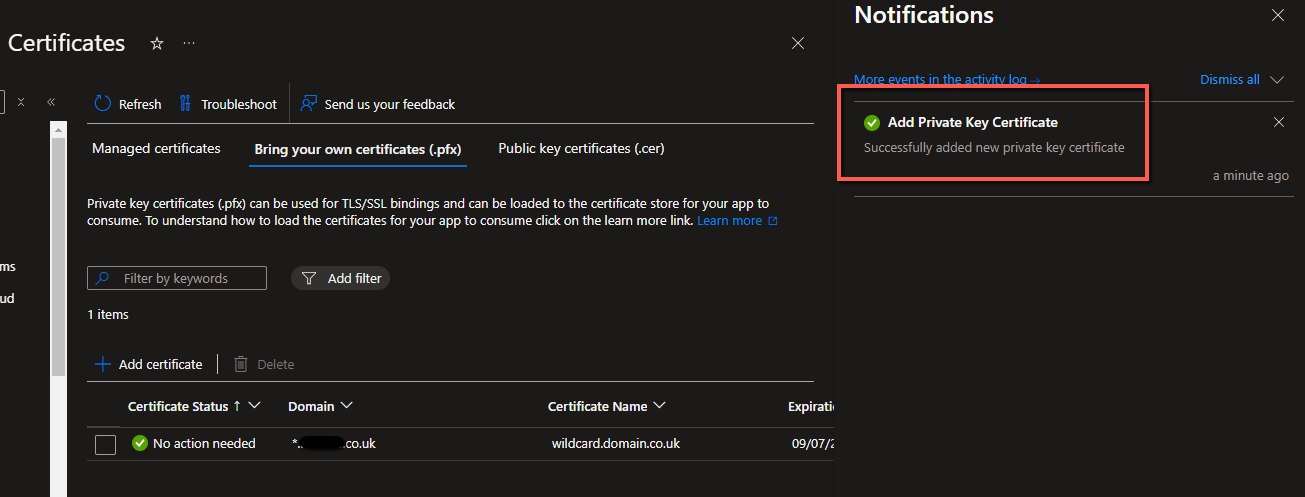Expand Certificate Status column dropdown
Screen dimensions: 1305x497
coord(254,406)
